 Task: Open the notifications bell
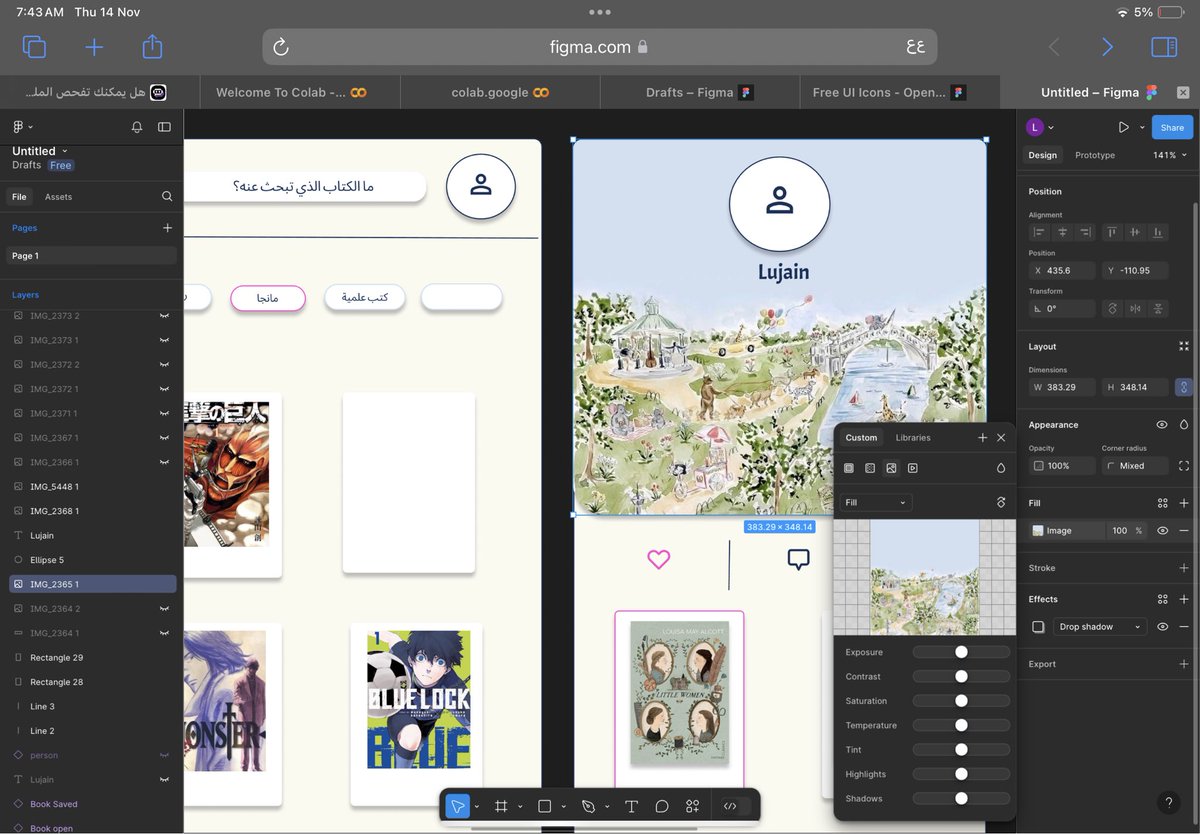pos(137,127)
